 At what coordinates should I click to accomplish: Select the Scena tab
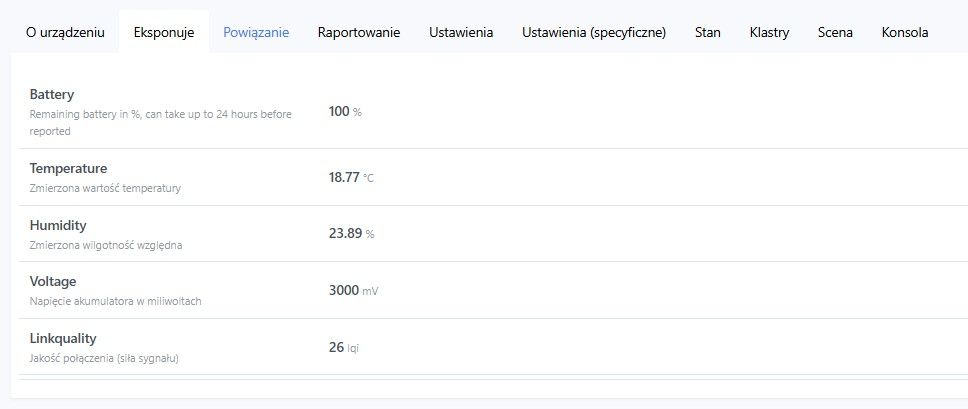[835, 32]
